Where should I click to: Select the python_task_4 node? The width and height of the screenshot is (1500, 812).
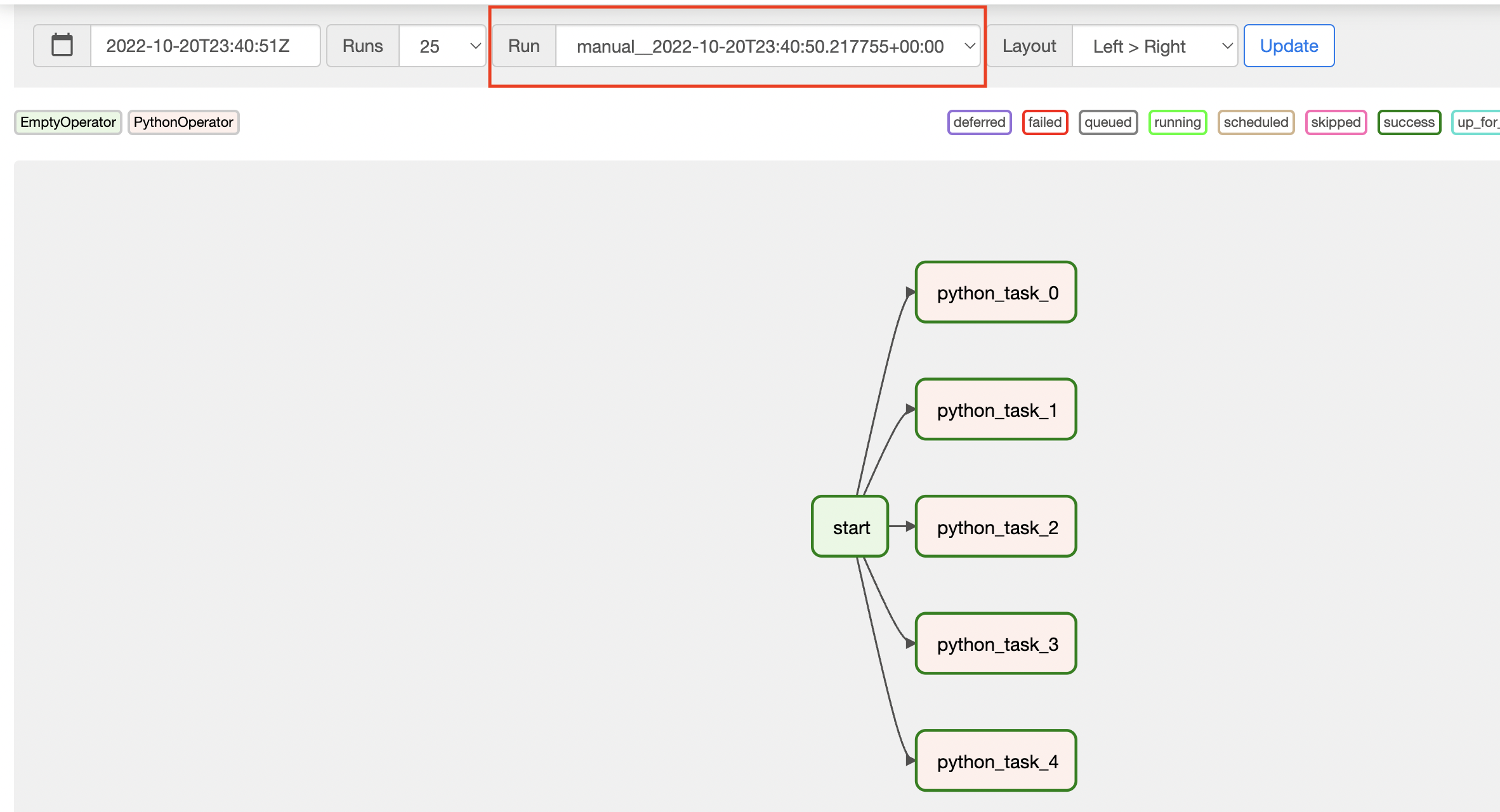(995, 761)
